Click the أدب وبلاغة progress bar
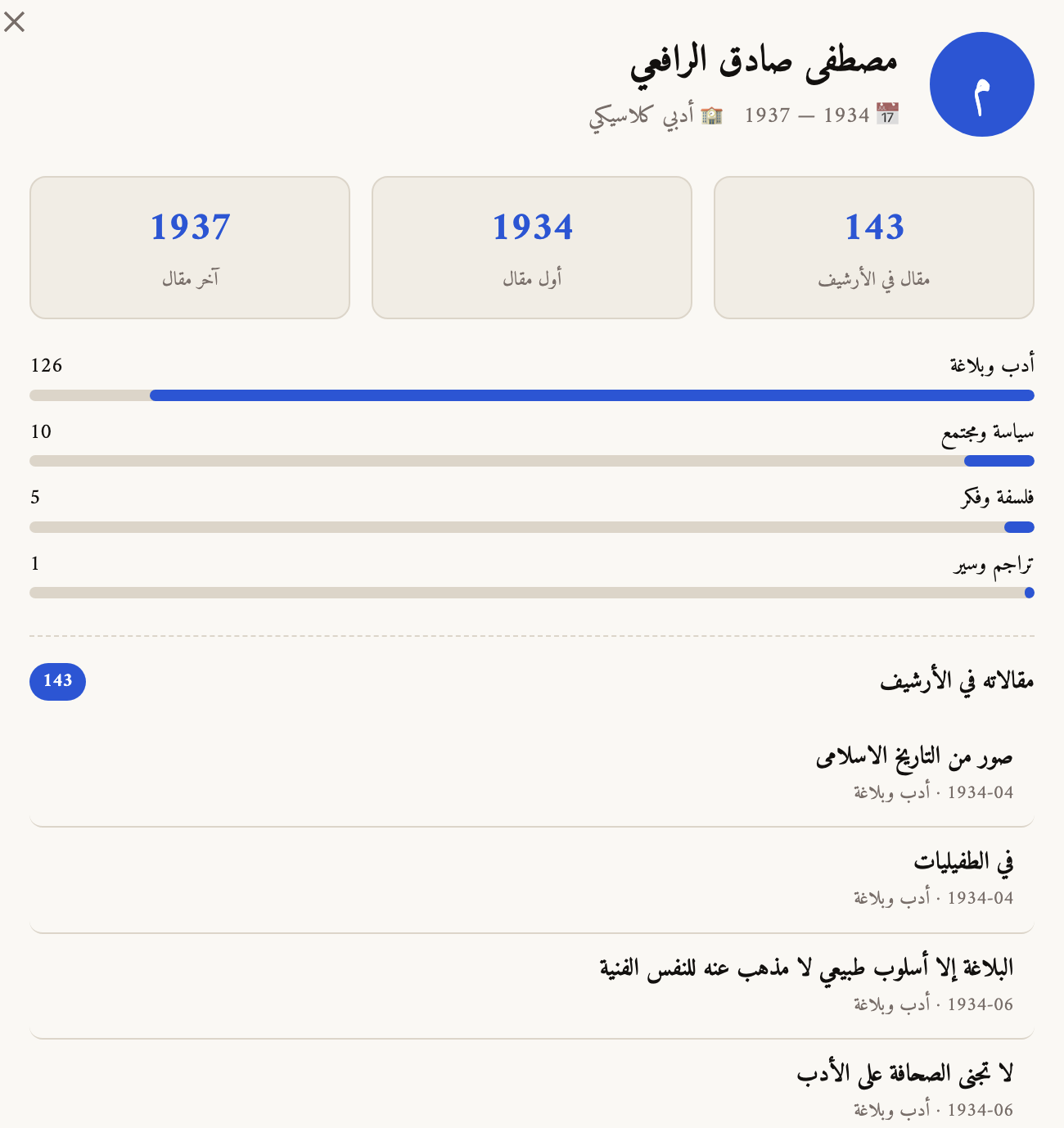1064x1128 pixels. pos(532,395)
